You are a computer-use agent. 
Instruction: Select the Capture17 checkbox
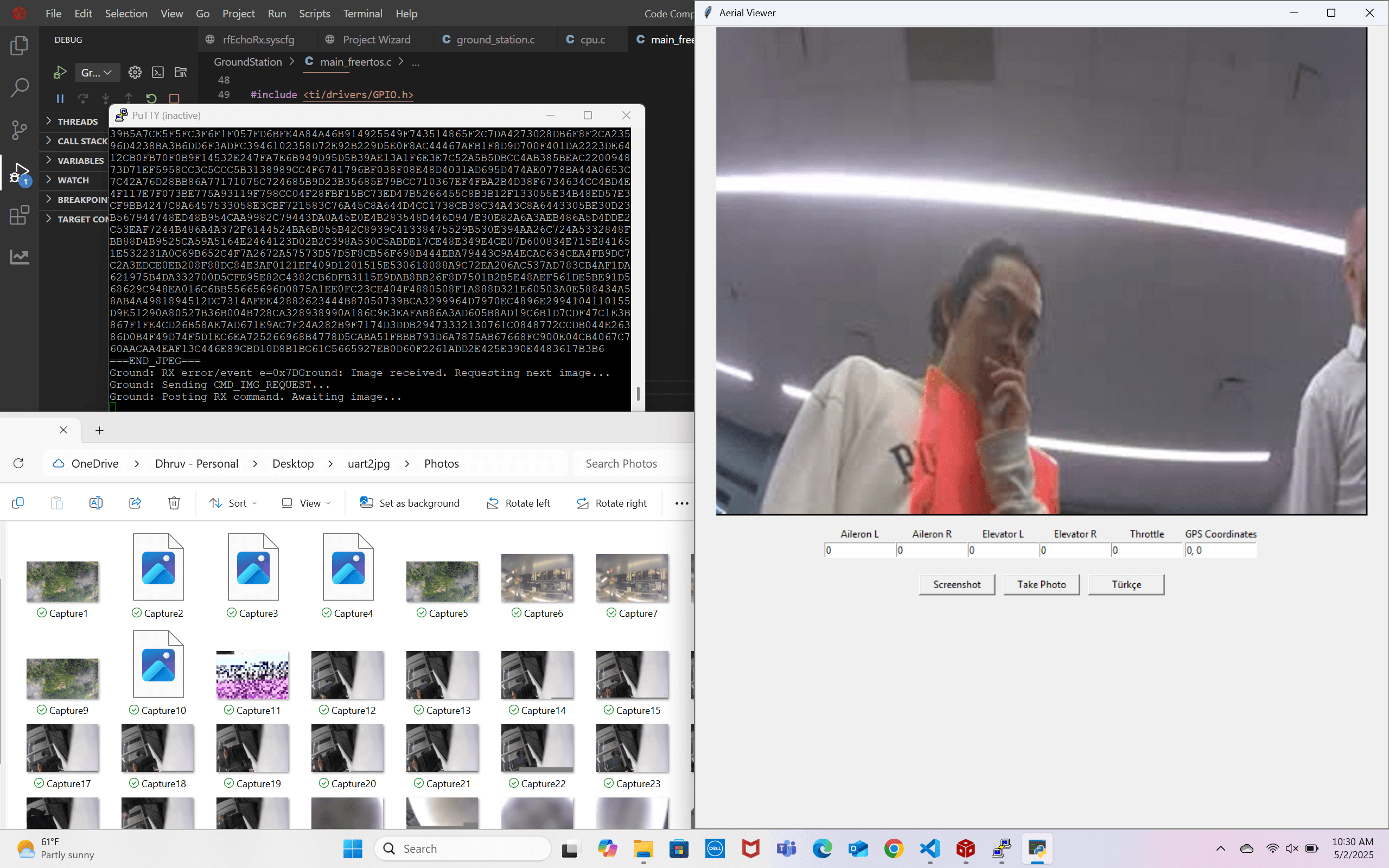click(39, 783)
